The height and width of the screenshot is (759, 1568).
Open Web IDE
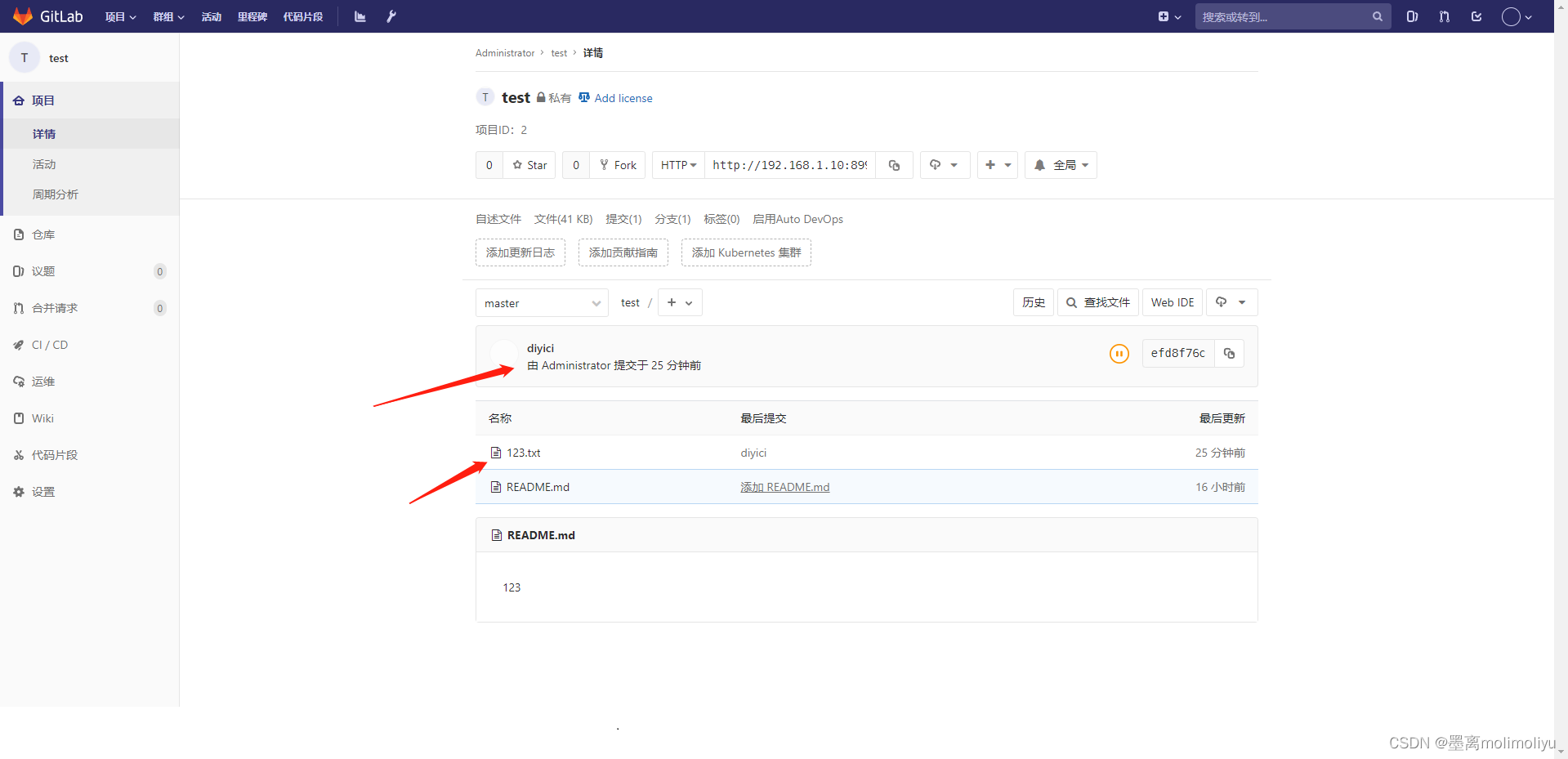[1173, 302]
